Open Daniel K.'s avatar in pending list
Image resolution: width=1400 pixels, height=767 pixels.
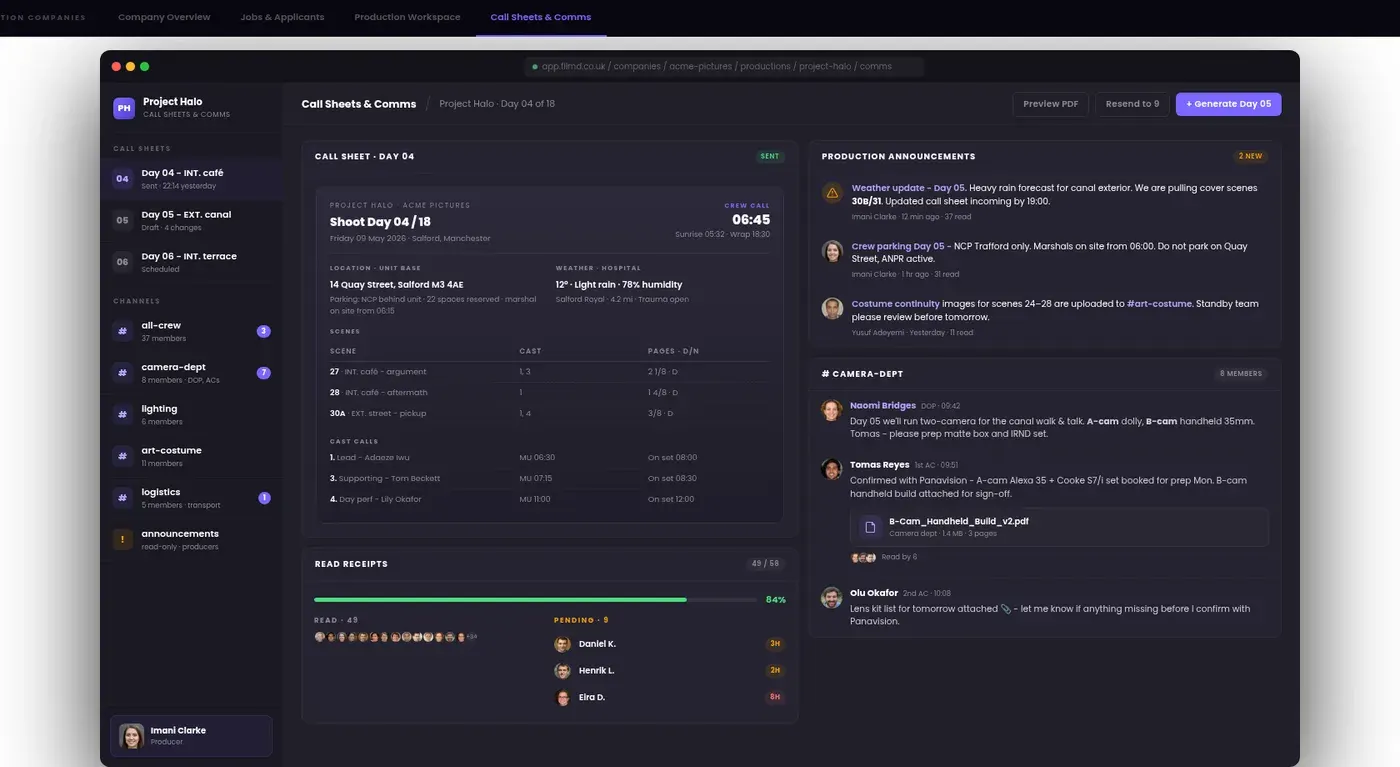point(562,644)
